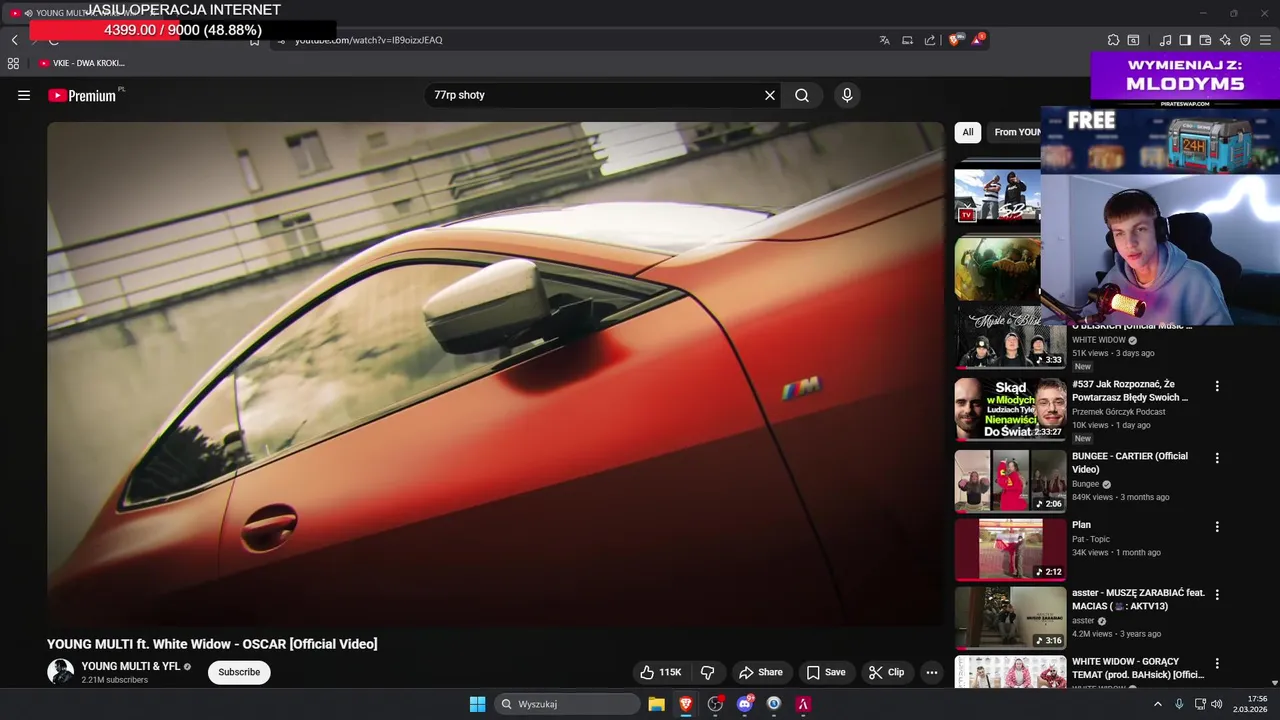Toggle the browser sidebar panel
Screen dimensions: 1280x720
1185,40
